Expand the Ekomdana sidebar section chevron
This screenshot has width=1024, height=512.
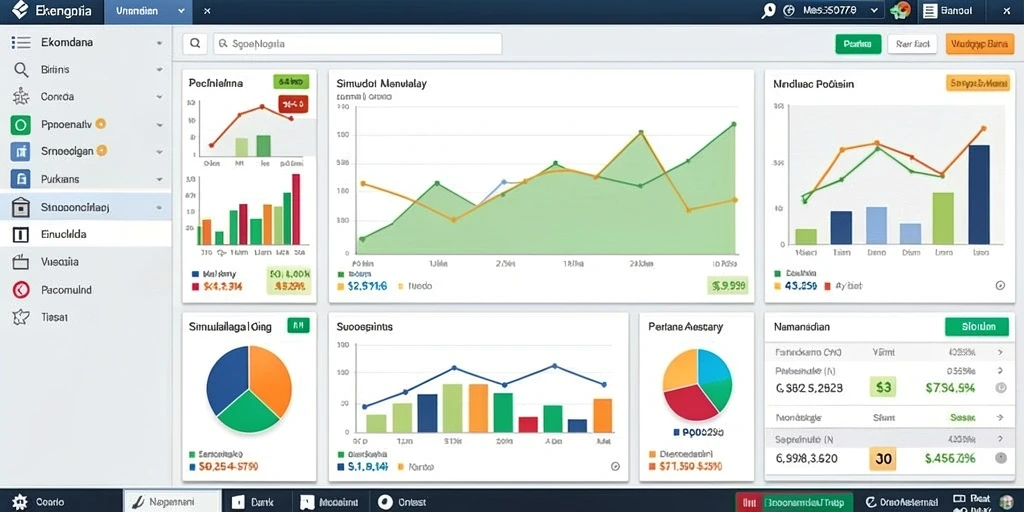click(x=159, y=43)
